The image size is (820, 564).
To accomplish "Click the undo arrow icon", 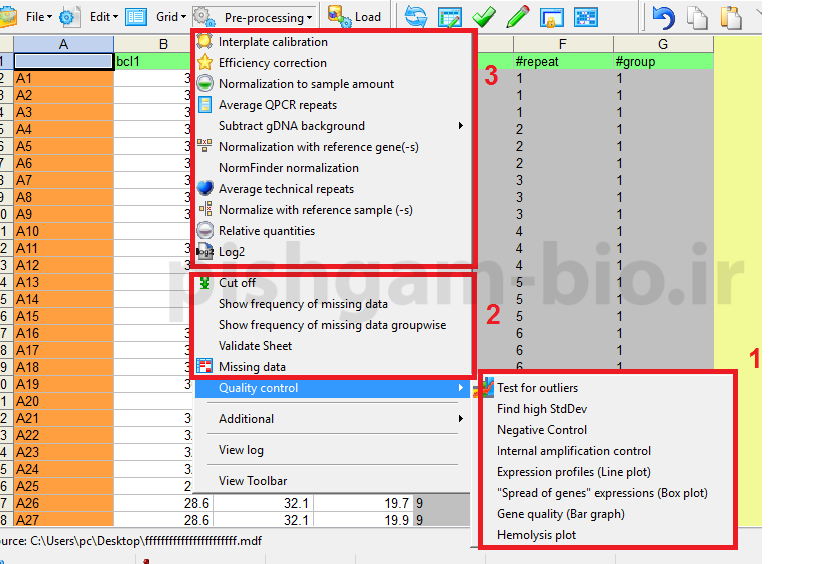I will [x=663, y=17].
